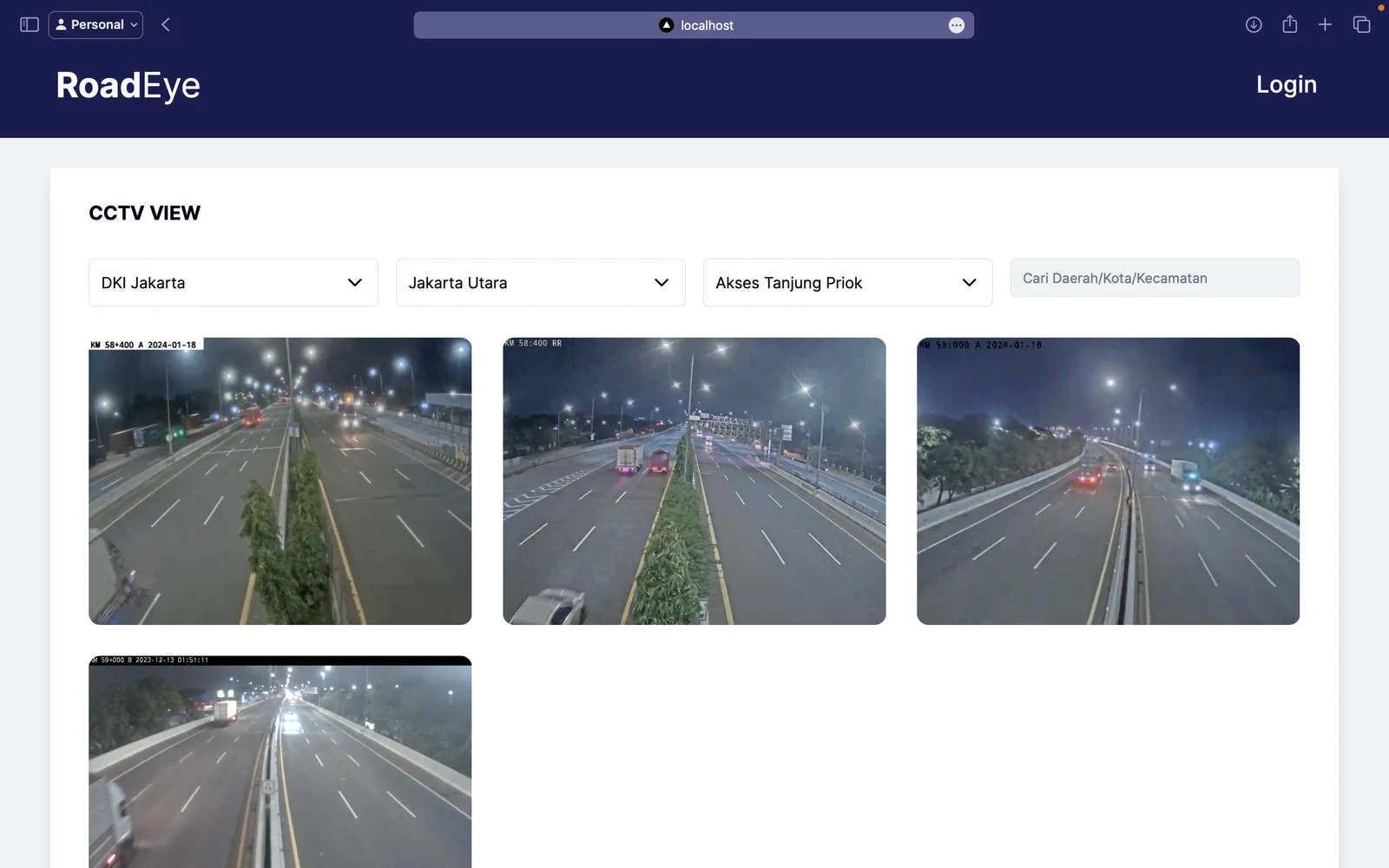Click the CCTV VIEW heading

pyautogui.click(x=145, y=213)
